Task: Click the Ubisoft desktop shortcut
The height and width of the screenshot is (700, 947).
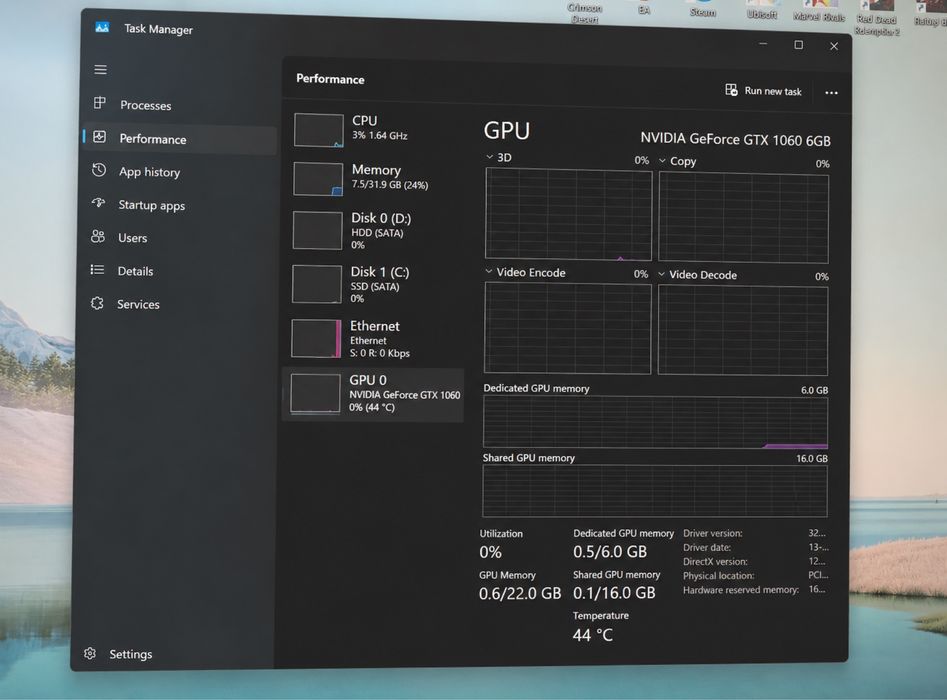Action: coord(762,10)
